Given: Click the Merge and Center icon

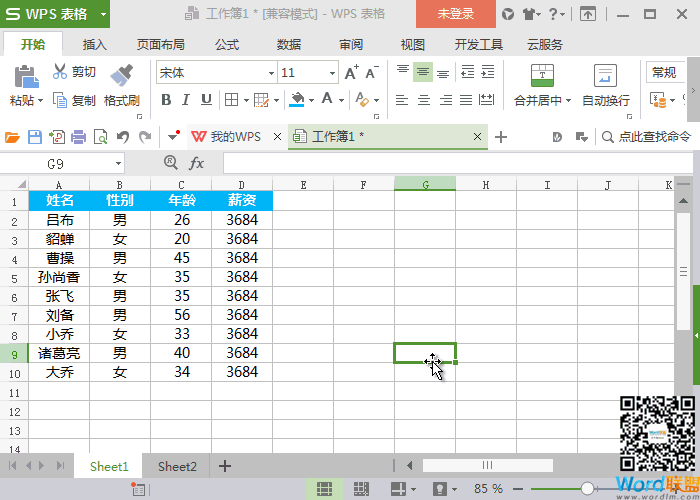Looking at the screenshot, I should [x=542, y=75].
